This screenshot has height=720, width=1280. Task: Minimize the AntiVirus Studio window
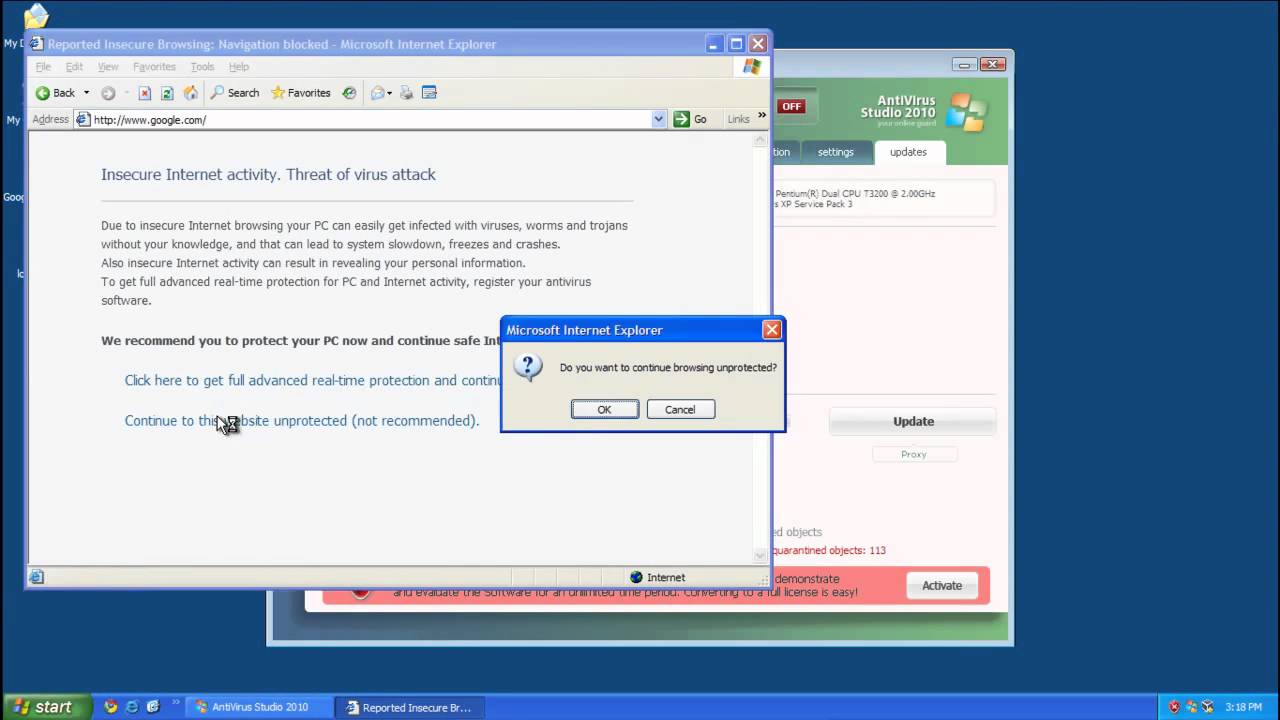pyautogui.click(x=965, y=65)
